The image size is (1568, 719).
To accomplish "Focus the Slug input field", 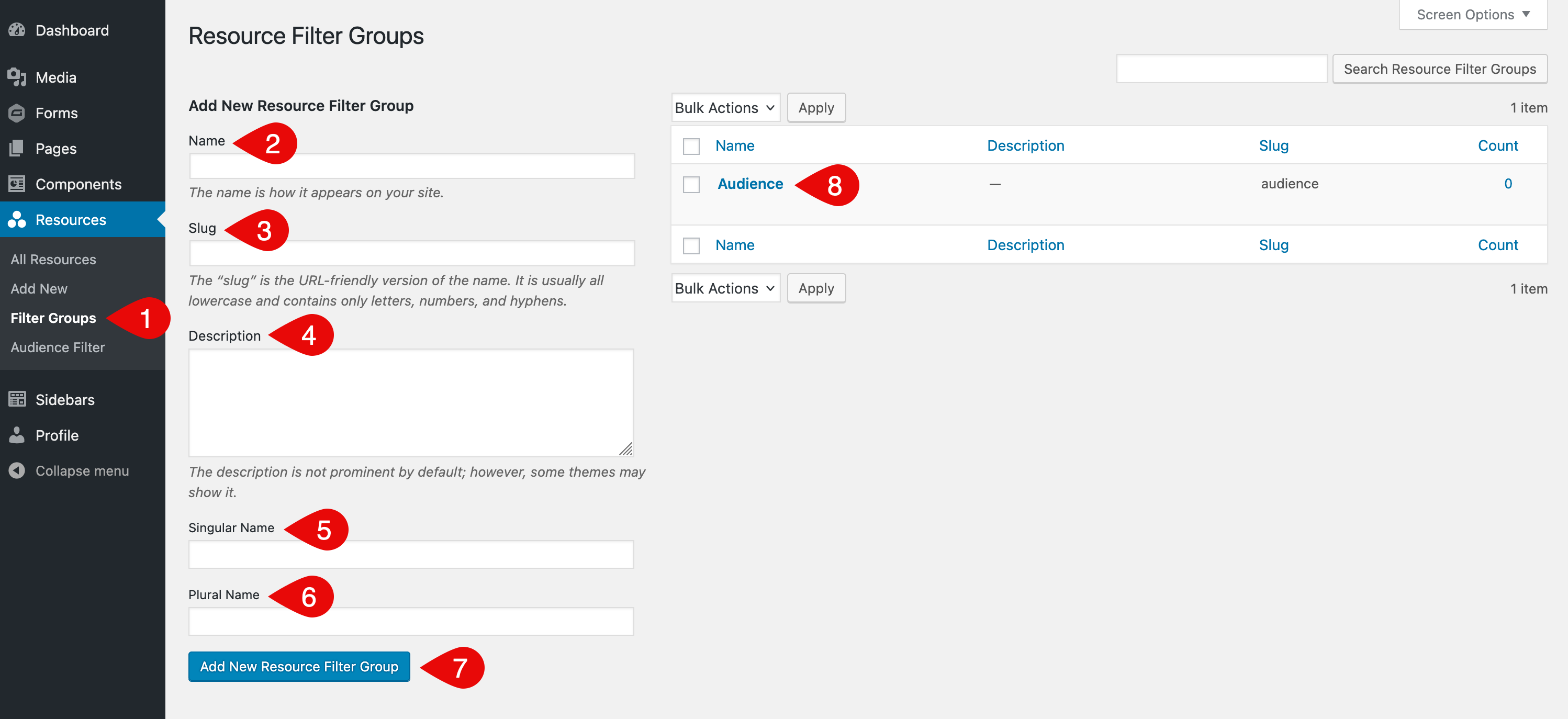I will click(x=412, y=253).
